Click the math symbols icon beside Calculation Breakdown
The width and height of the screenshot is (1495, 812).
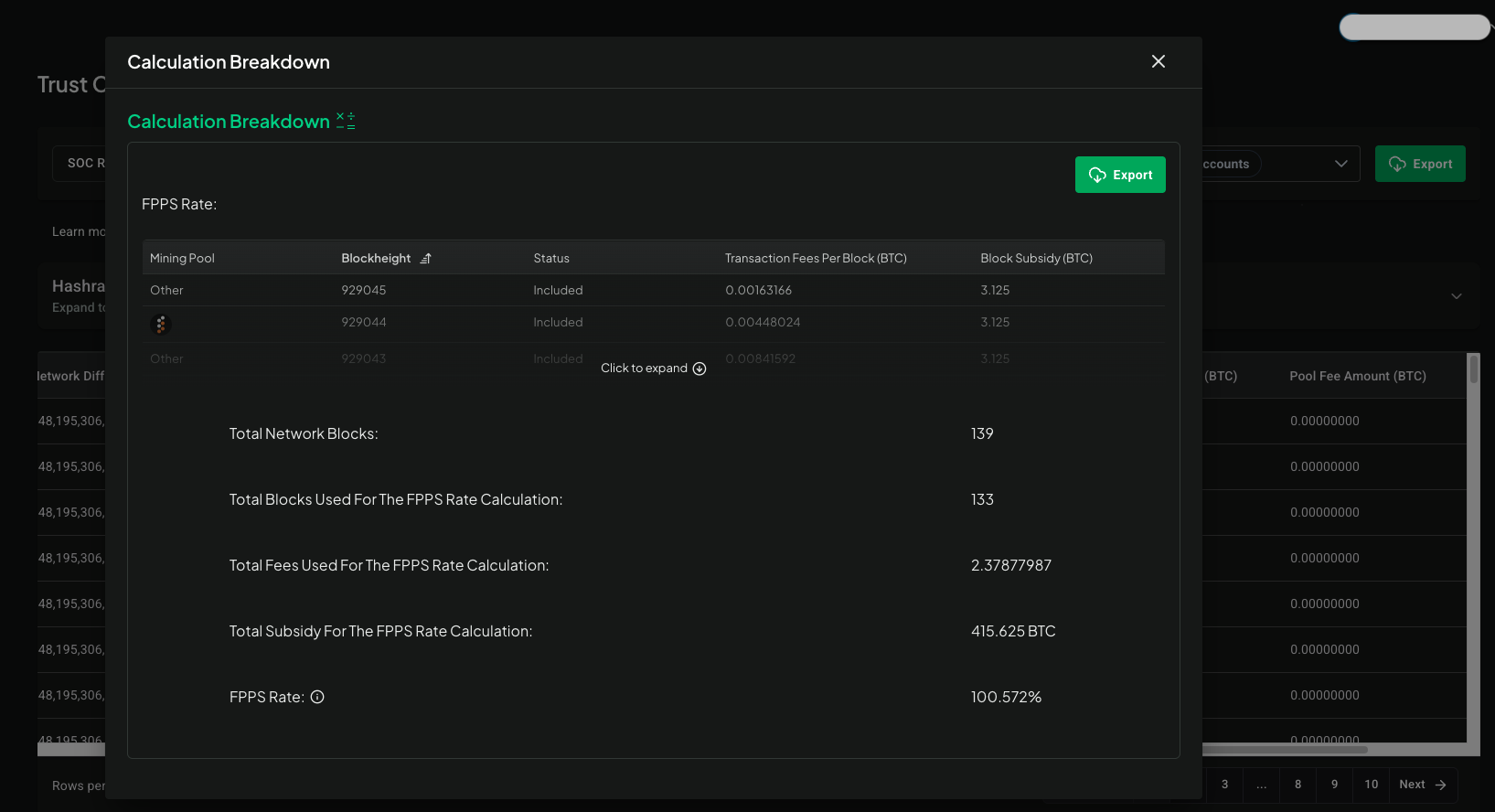(346, 121)
